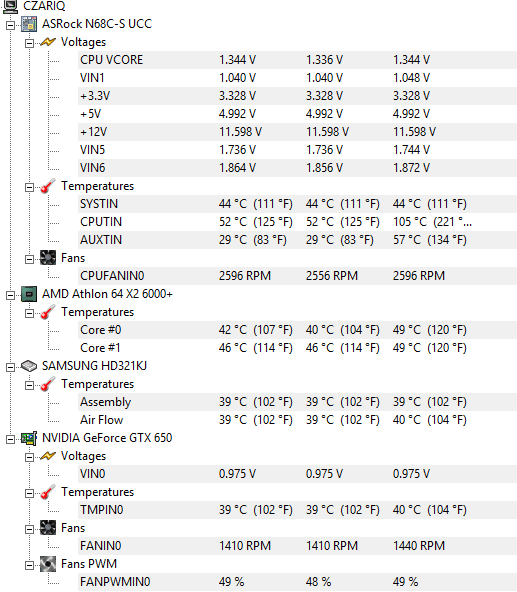This screenshot has height=592, width=517.
Task: Click the thermometer icon under AMD Athlon
Action: 48,312
